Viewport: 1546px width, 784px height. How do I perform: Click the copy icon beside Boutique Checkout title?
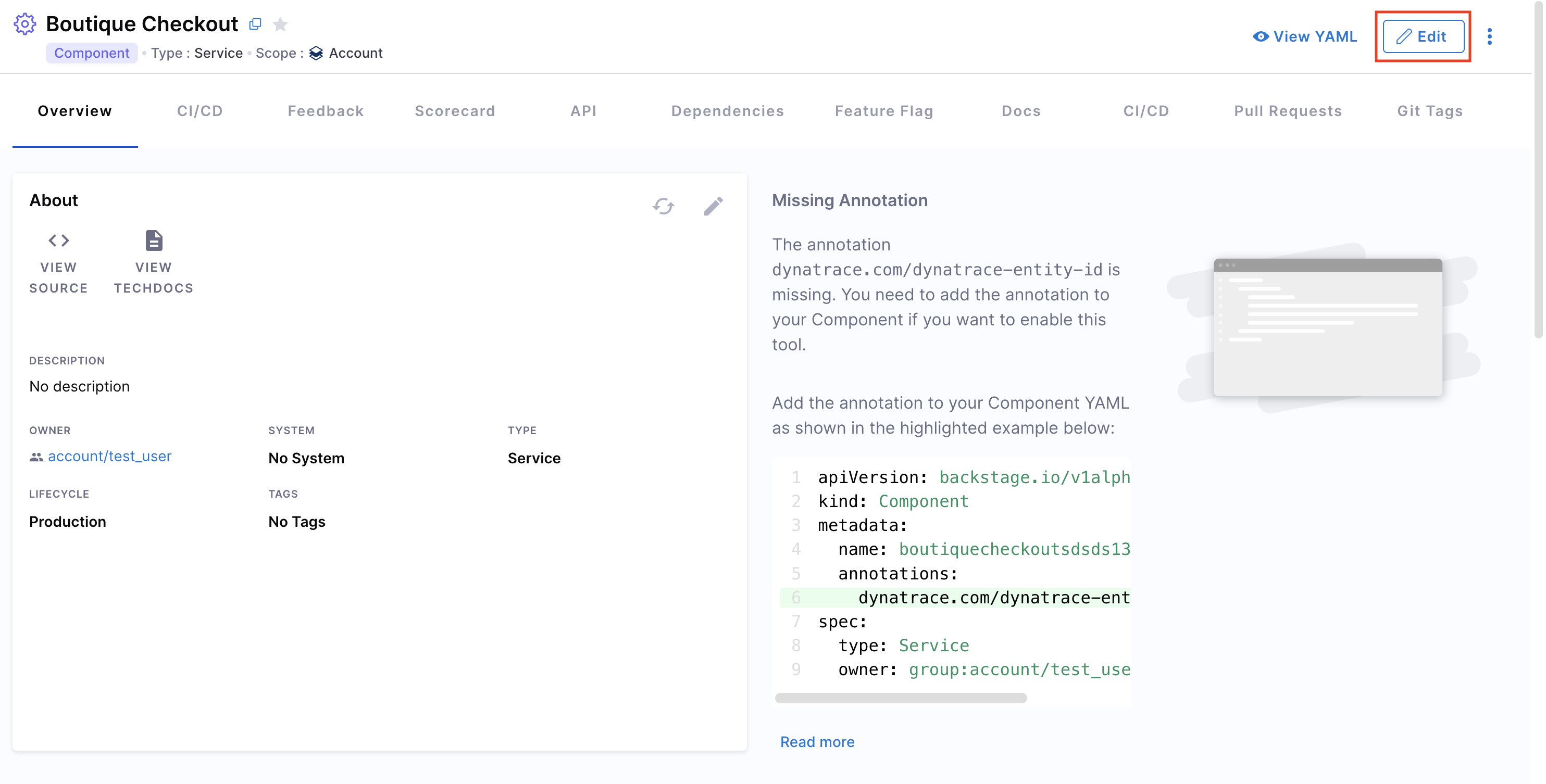pos(255,24)
